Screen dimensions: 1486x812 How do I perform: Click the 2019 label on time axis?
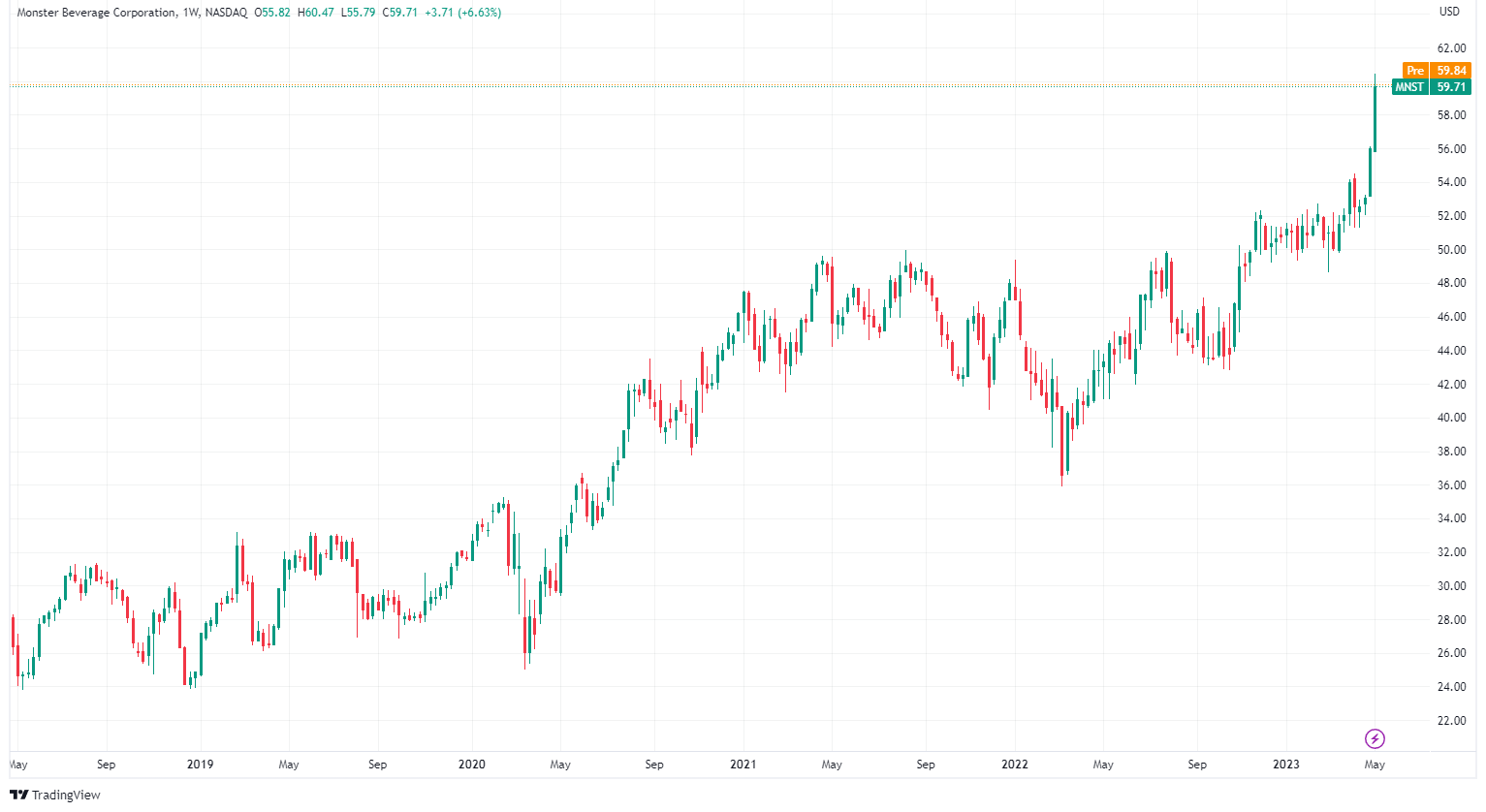[200, 765]
